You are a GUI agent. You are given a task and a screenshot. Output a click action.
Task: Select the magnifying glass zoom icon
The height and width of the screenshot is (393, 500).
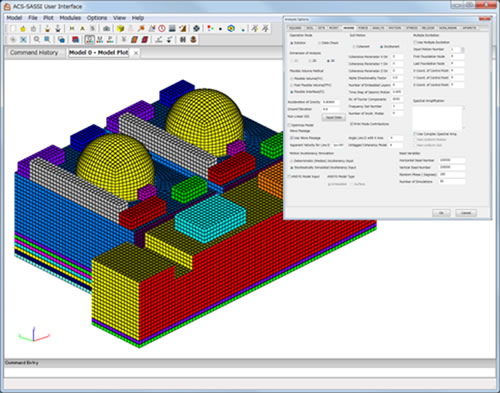37,40
